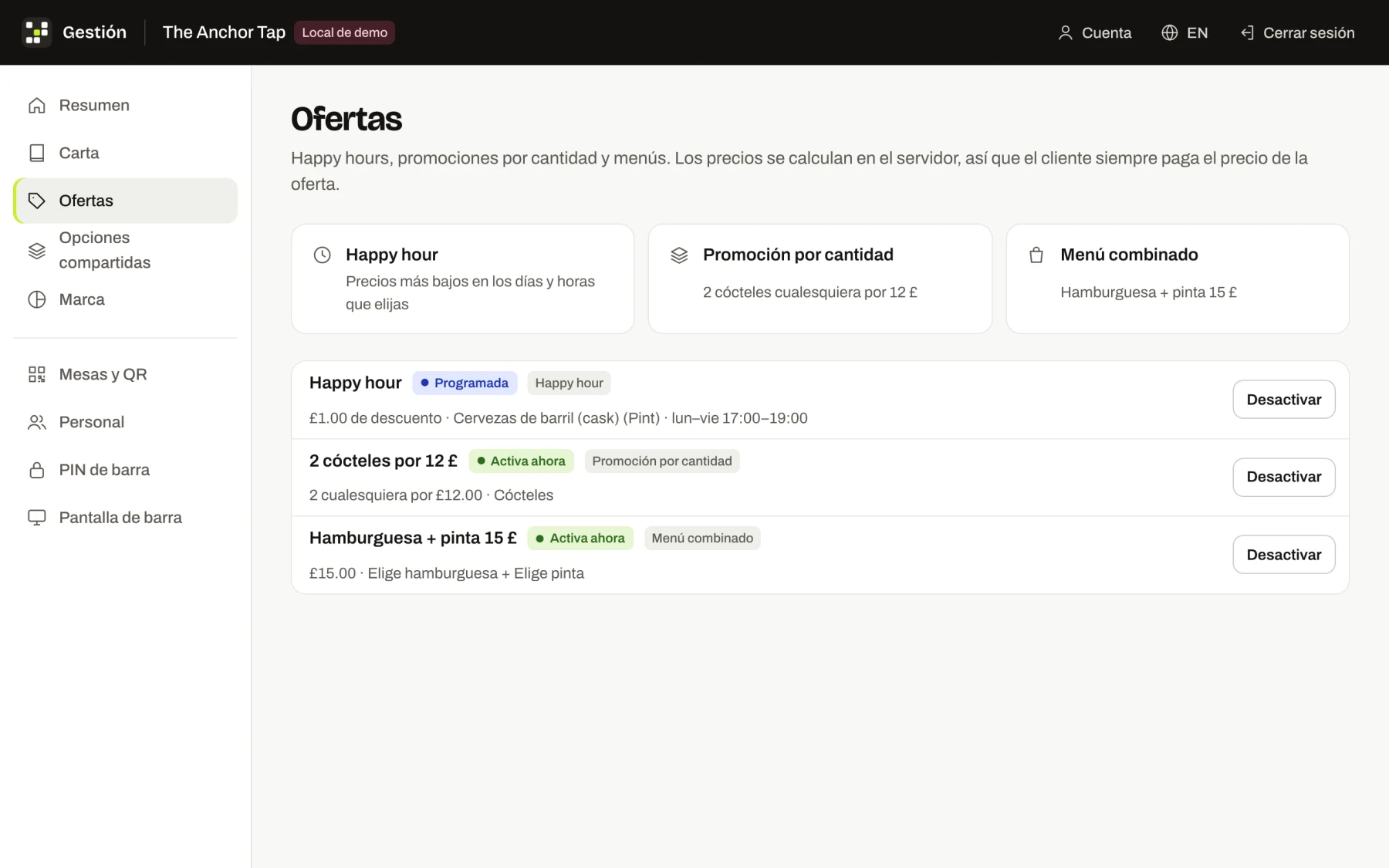Open the Cuenta account link
The image size is (1389, 868).
pyautogui.click(x=1094, y=32)
